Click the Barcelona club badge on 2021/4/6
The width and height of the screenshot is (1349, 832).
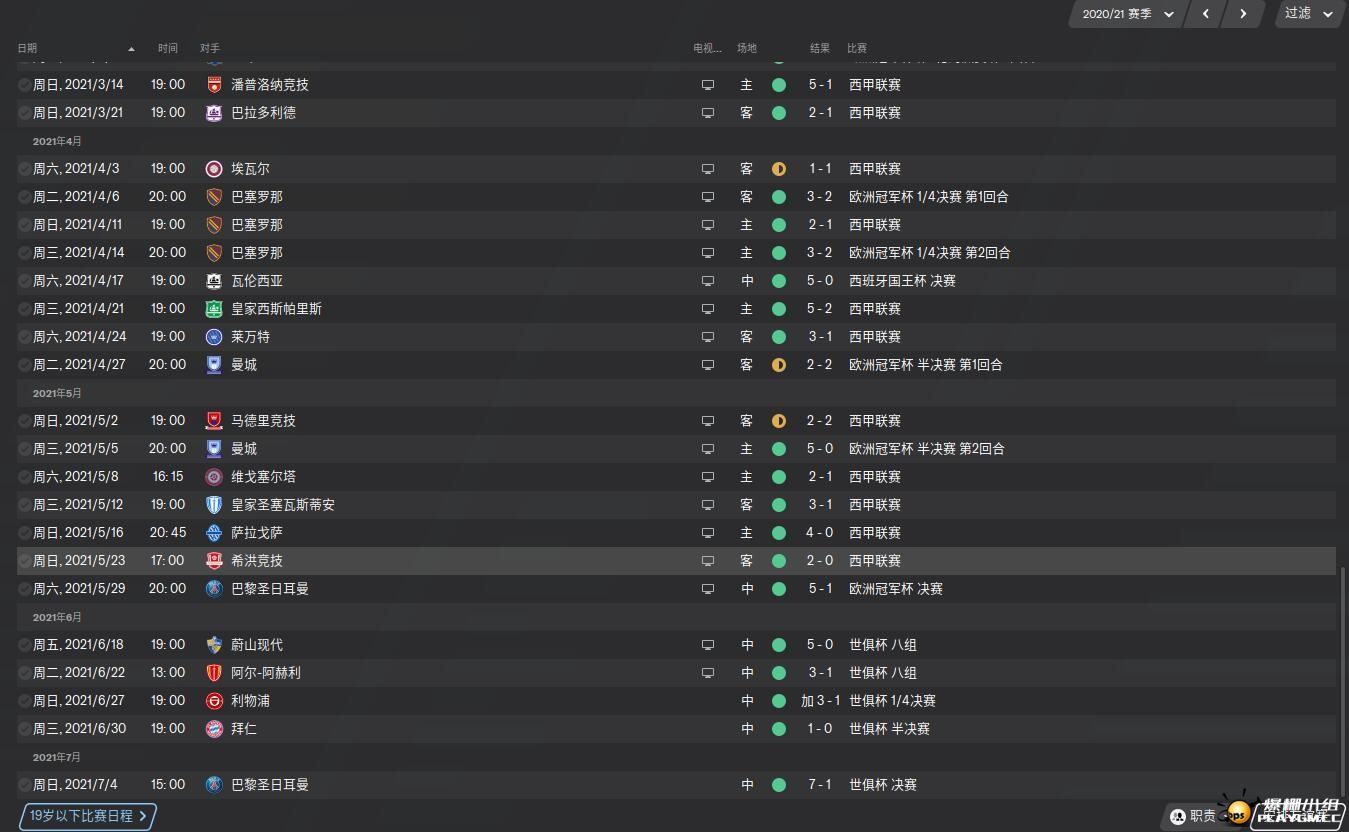click(x=214, y=197)
